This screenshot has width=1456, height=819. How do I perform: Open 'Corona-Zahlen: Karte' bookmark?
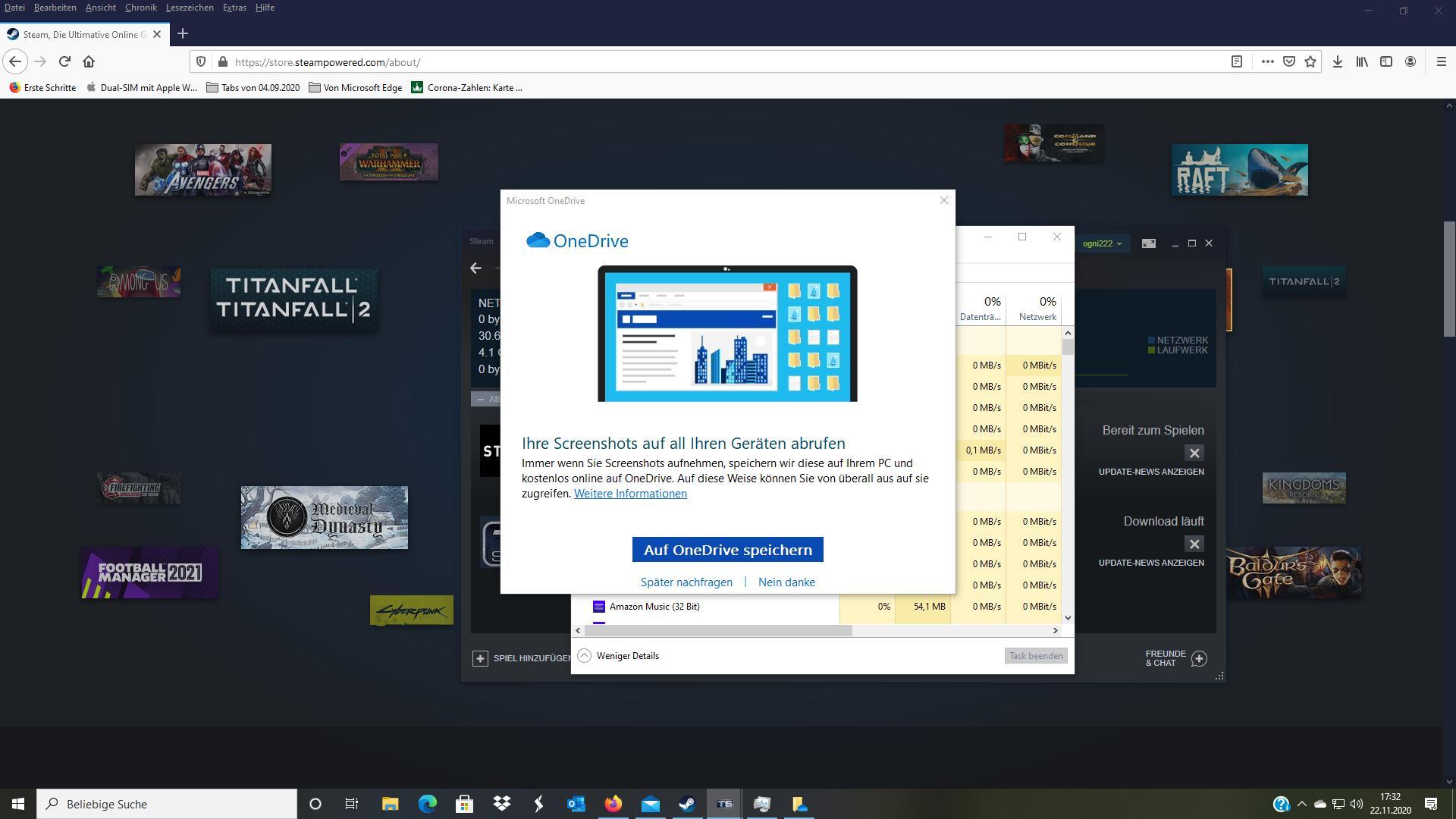(x=467, y=88)
